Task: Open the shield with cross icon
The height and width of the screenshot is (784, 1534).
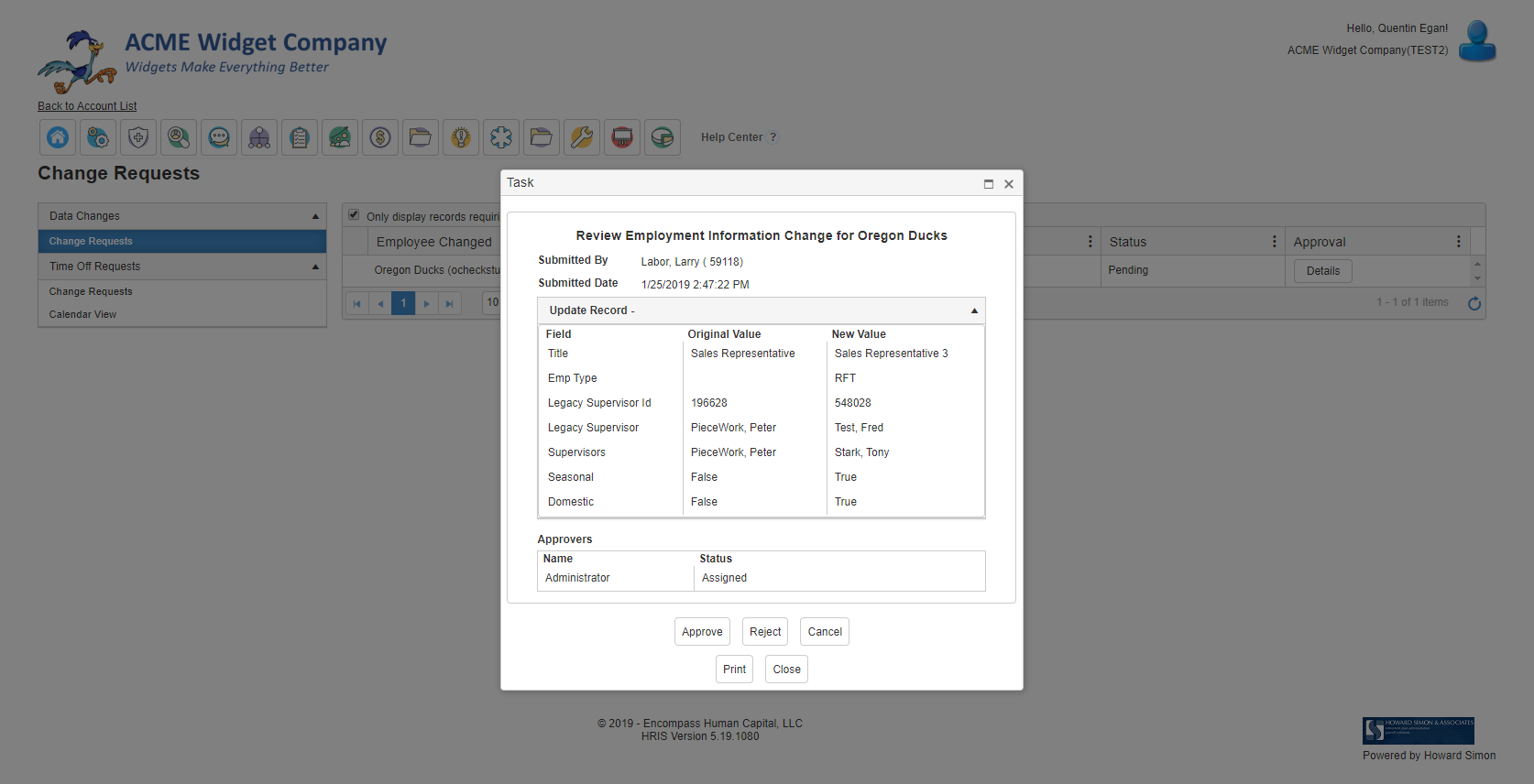Action: [x=138, y=137]
